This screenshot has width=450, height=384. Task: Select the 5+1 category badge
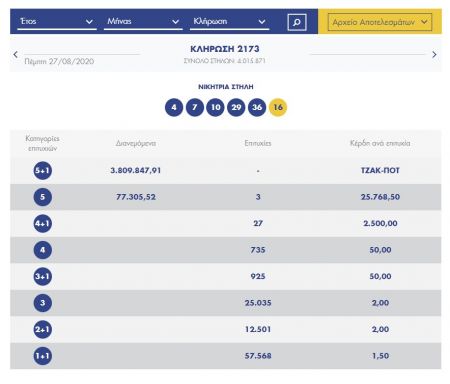43,171
